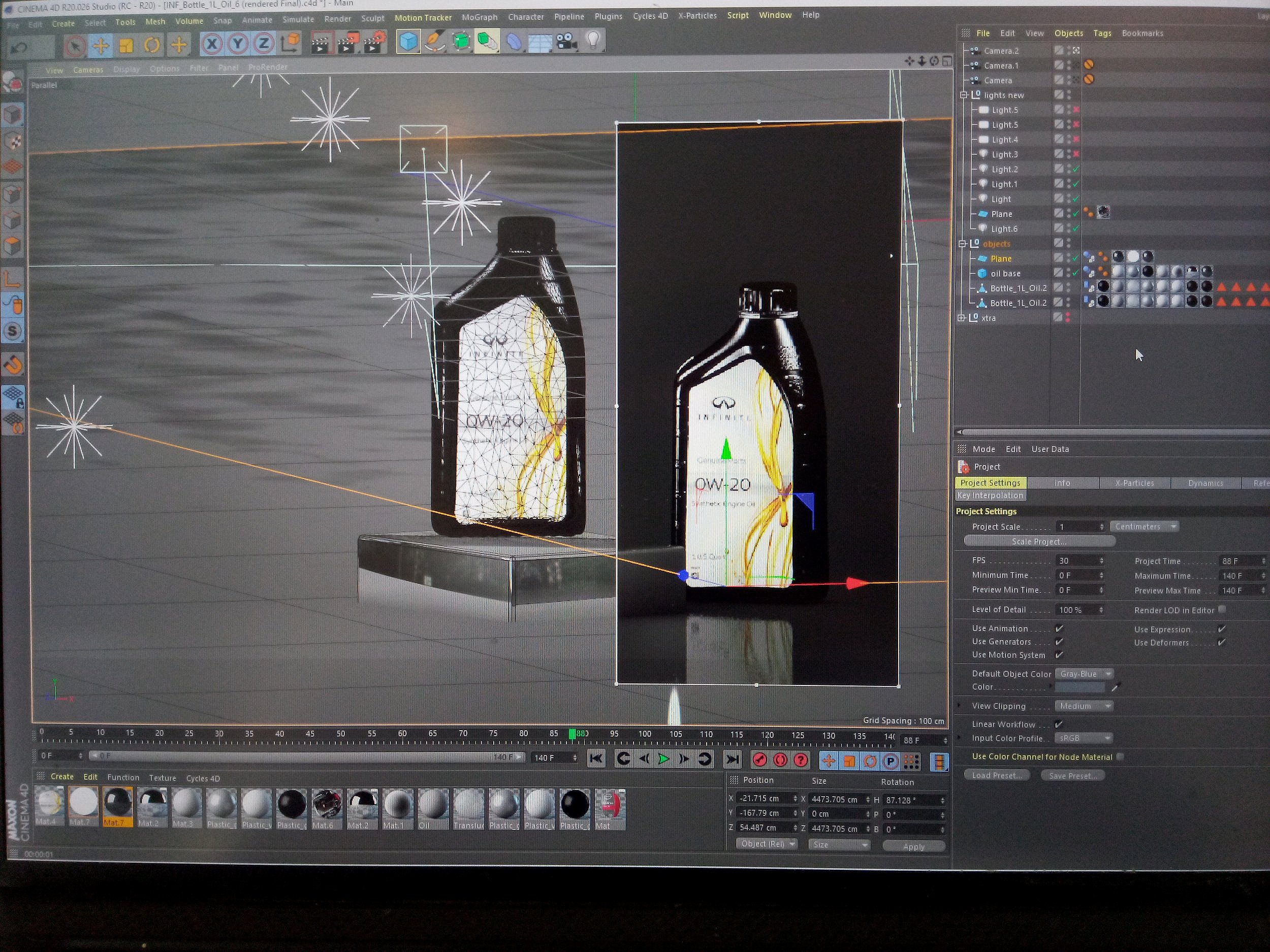
Task: Open the spline Pen tool
Action: tap(435, 41)
